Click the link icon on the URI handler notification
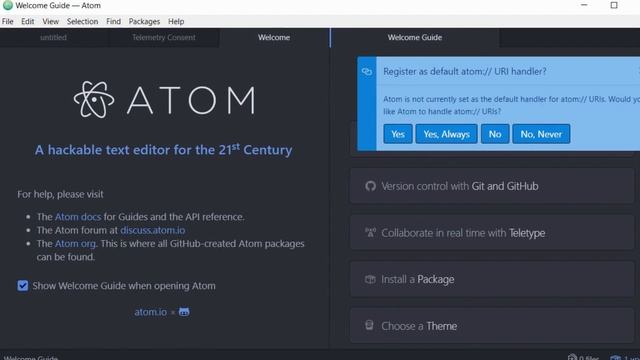The height and width of the screenshot is (360, 640). point(367,71)
